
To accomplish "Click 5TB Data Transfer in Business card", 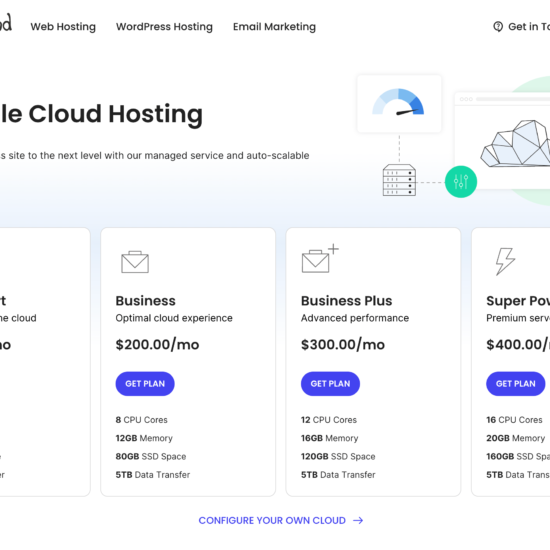I will 153,475.
